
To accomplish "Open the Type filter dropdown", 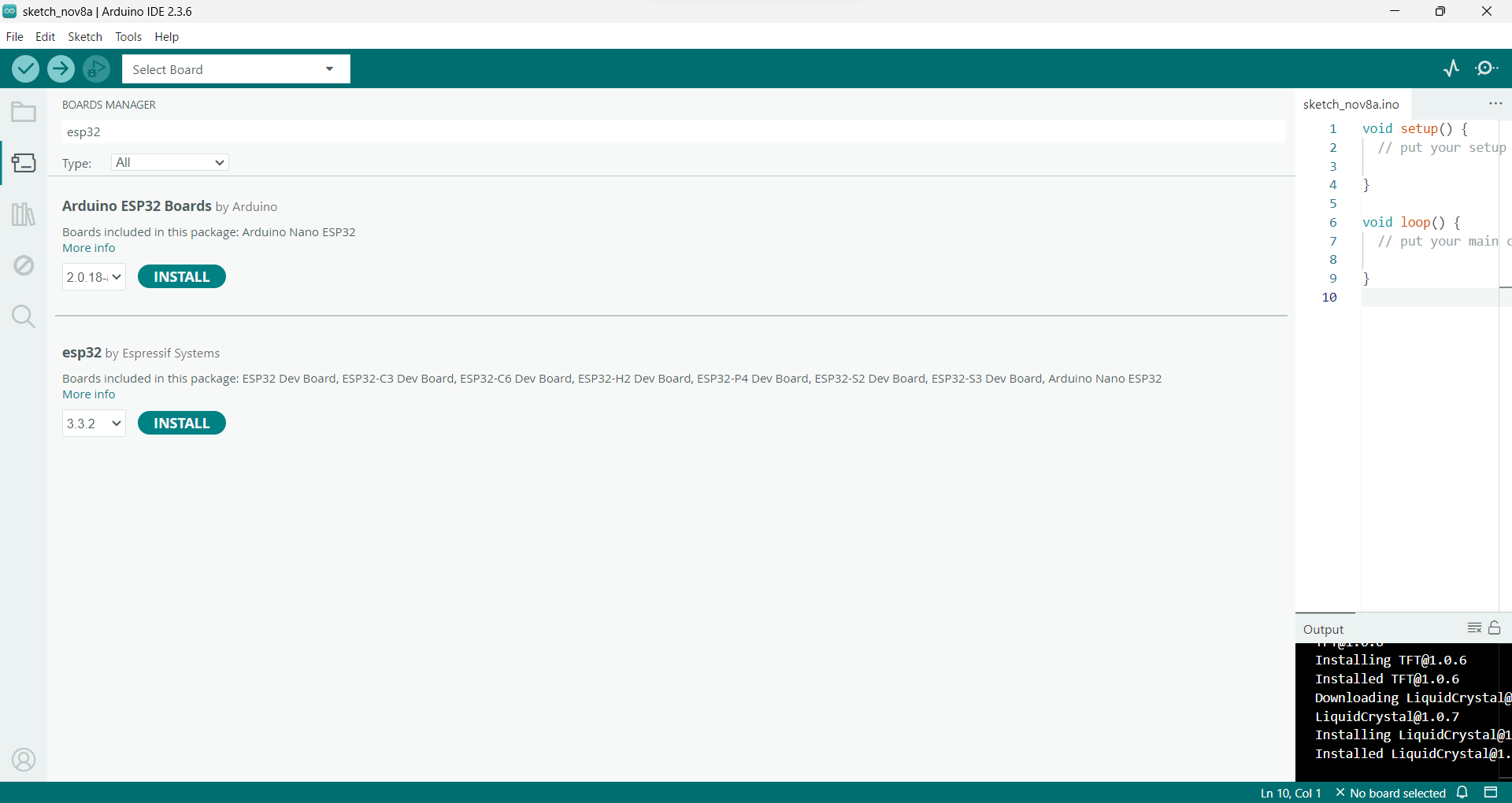I will coord(170,163).
